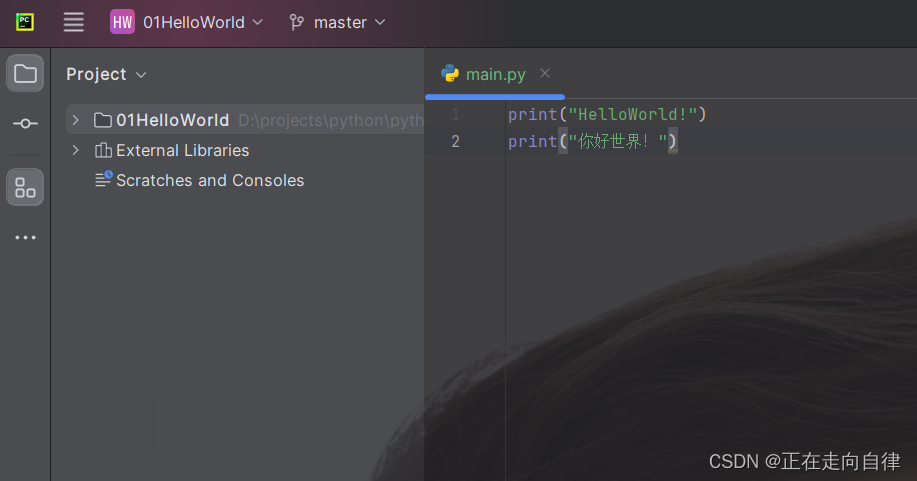Show more tool windows ellipsis

pos(25,238)
